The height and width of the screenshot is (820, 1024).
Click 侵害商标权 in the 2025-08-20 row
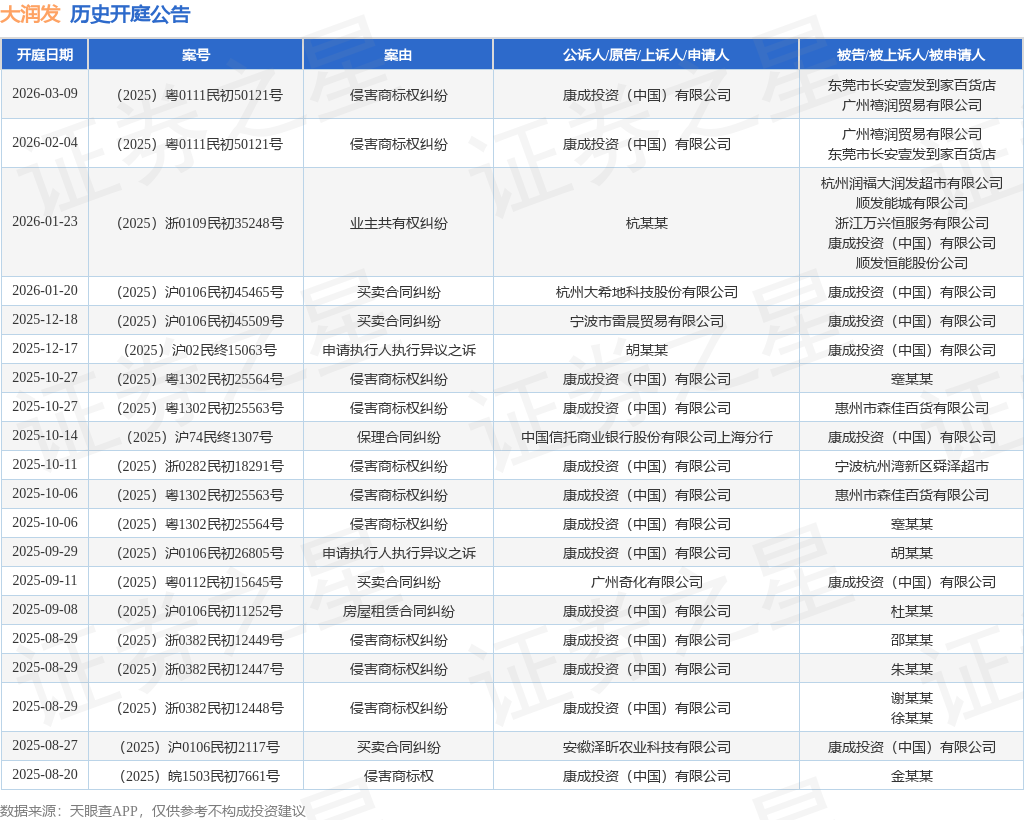pyautogui.click(x=398, y=776)
